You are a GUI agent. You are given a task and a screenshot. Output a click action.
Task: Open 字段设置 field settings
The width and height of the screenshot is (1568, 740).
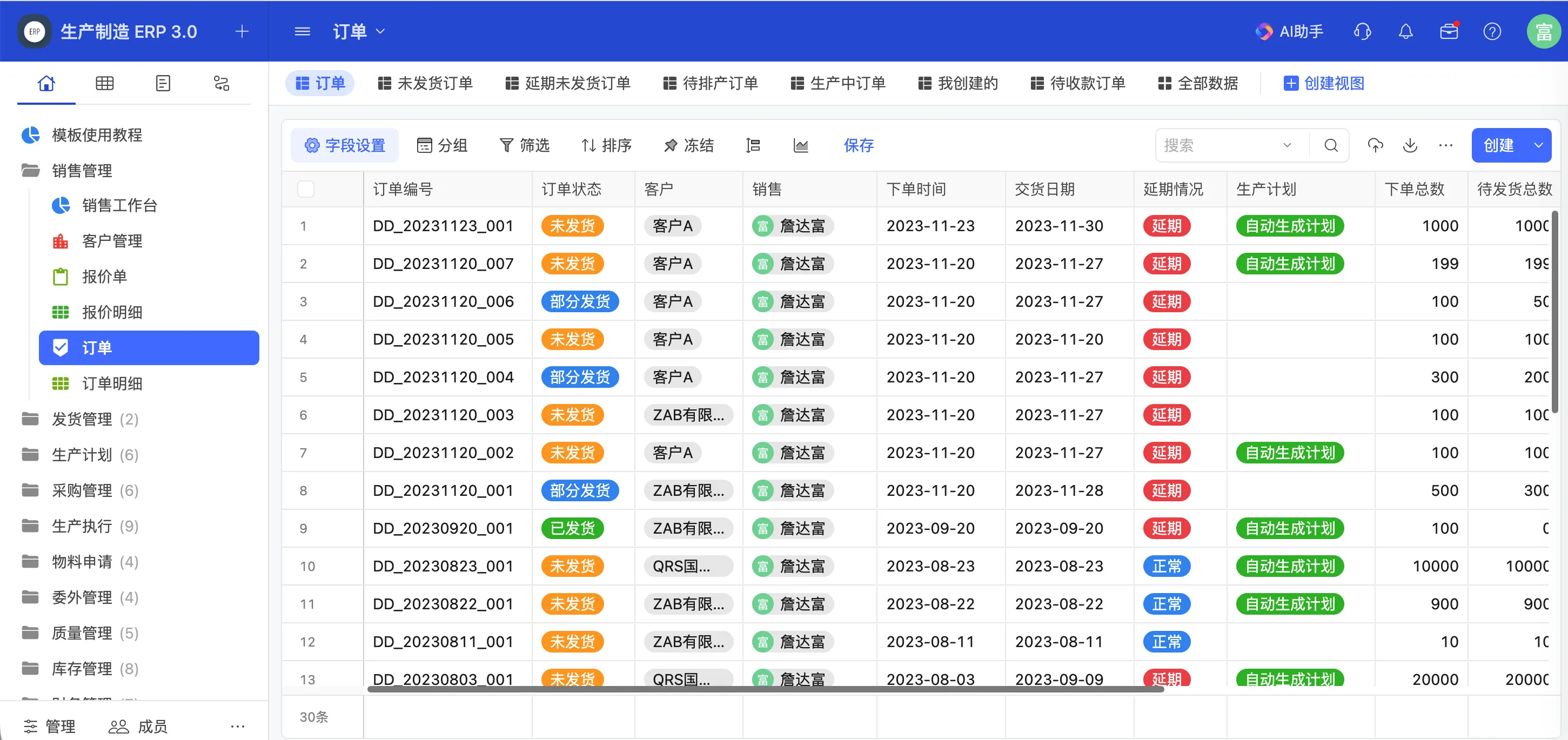[345, 145]
